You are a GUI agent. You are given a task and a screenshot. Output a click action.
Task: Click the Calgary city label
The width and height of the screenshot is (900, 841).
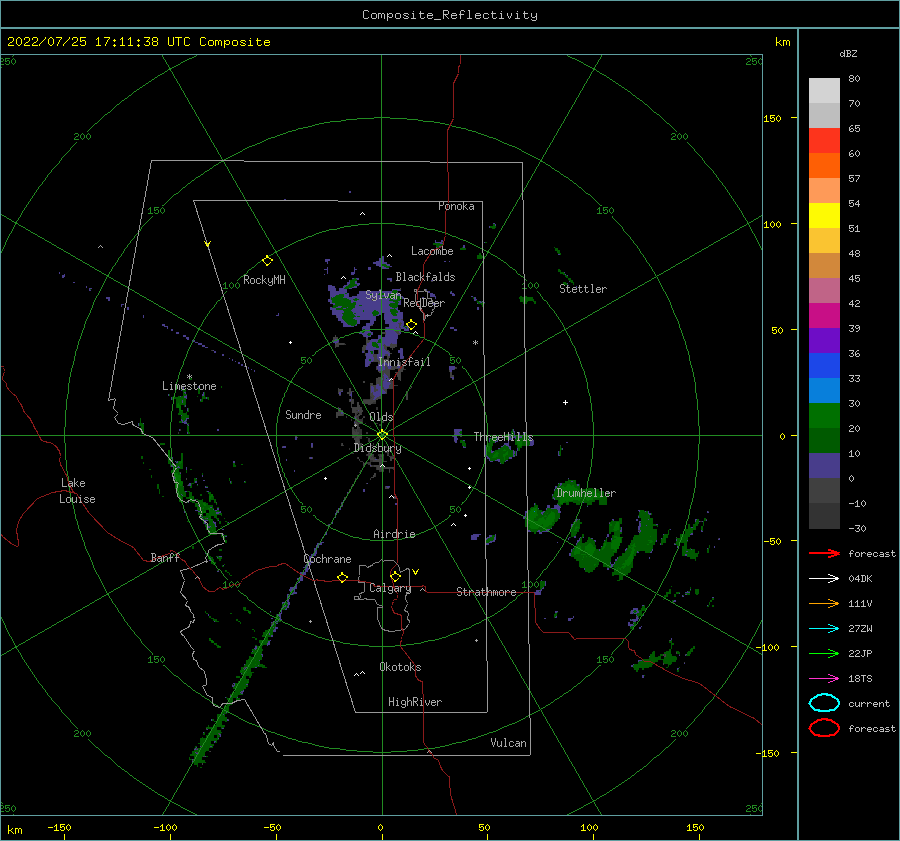tap(390, 588)
